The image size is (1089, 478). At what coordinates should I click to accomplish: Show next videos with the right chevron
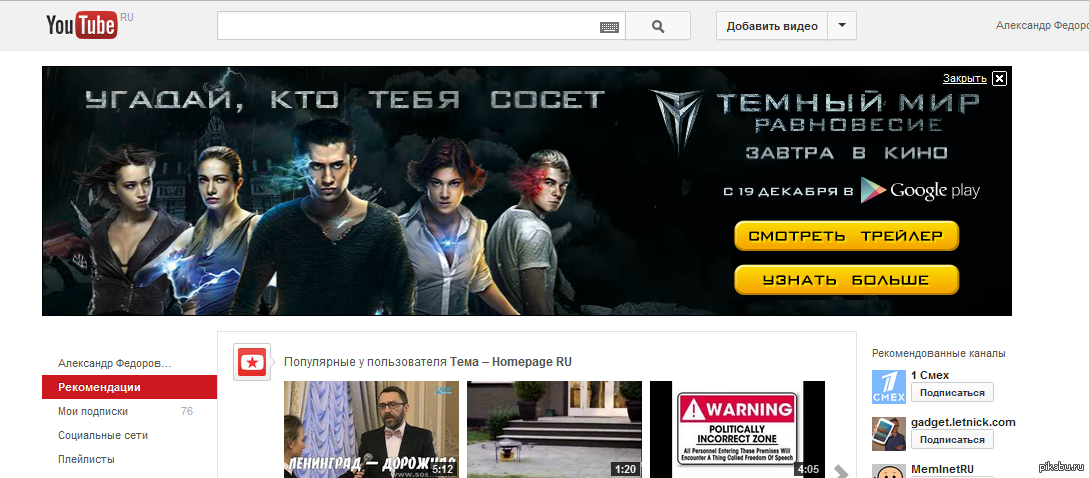[x=841, y=471]
